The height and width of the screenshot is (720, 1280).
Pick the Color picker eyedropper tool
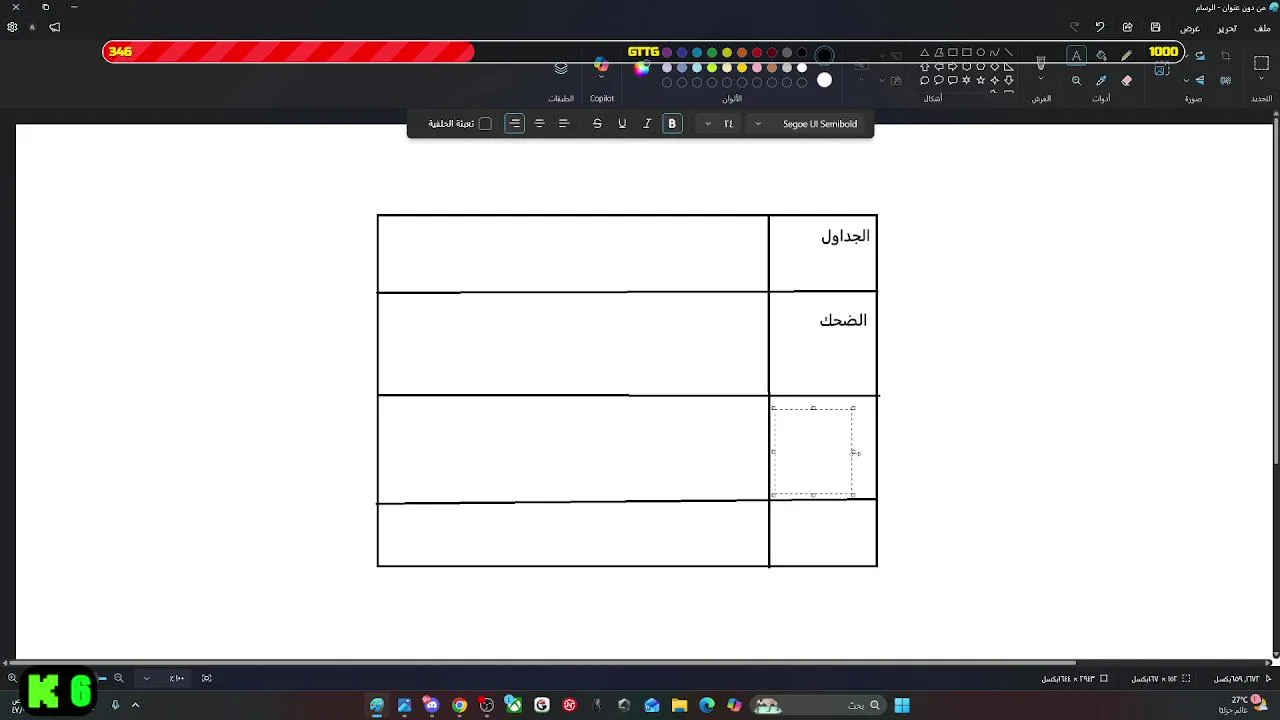click(1102, 81)
